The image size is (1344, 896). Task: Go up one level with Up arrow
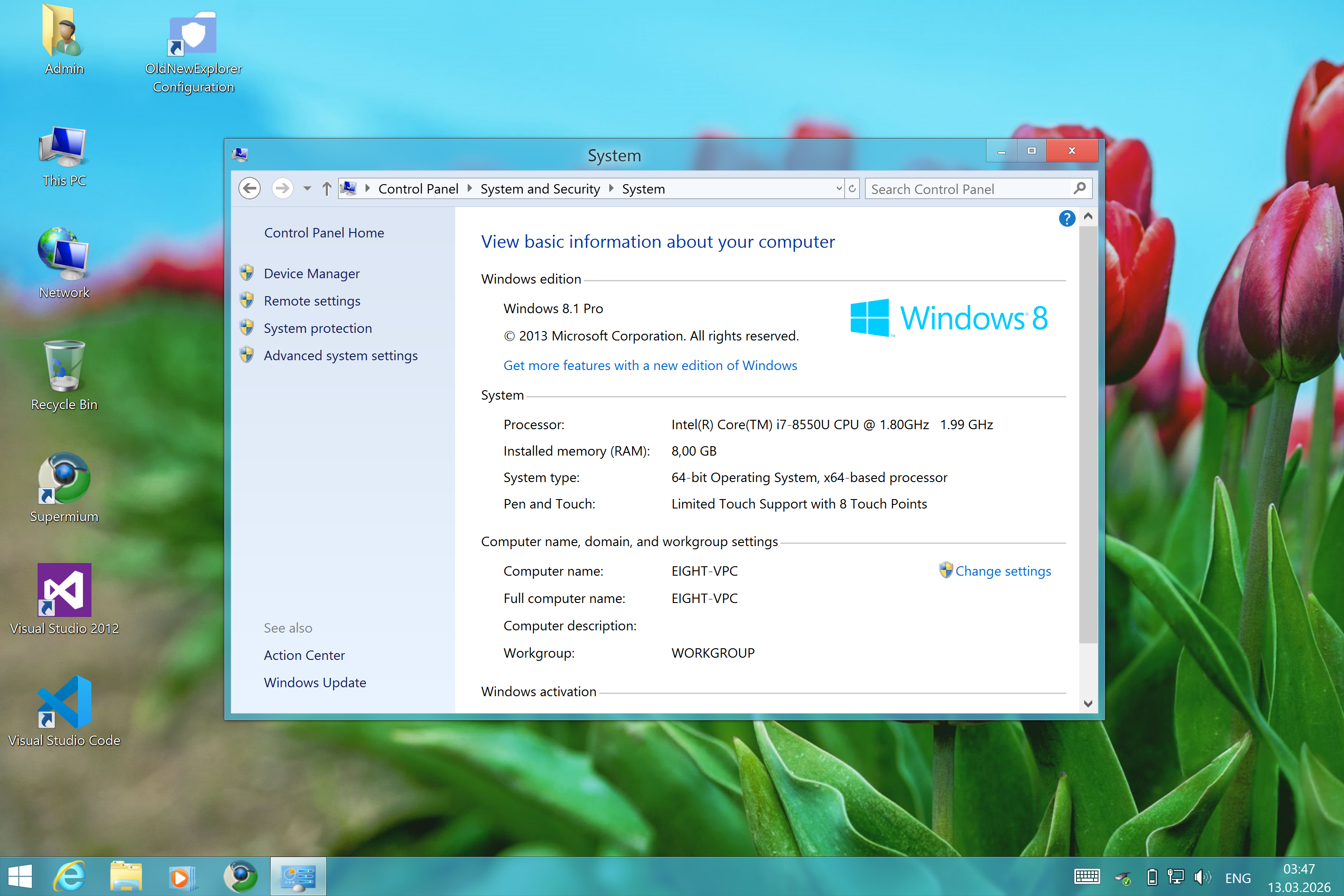[326, 189]
